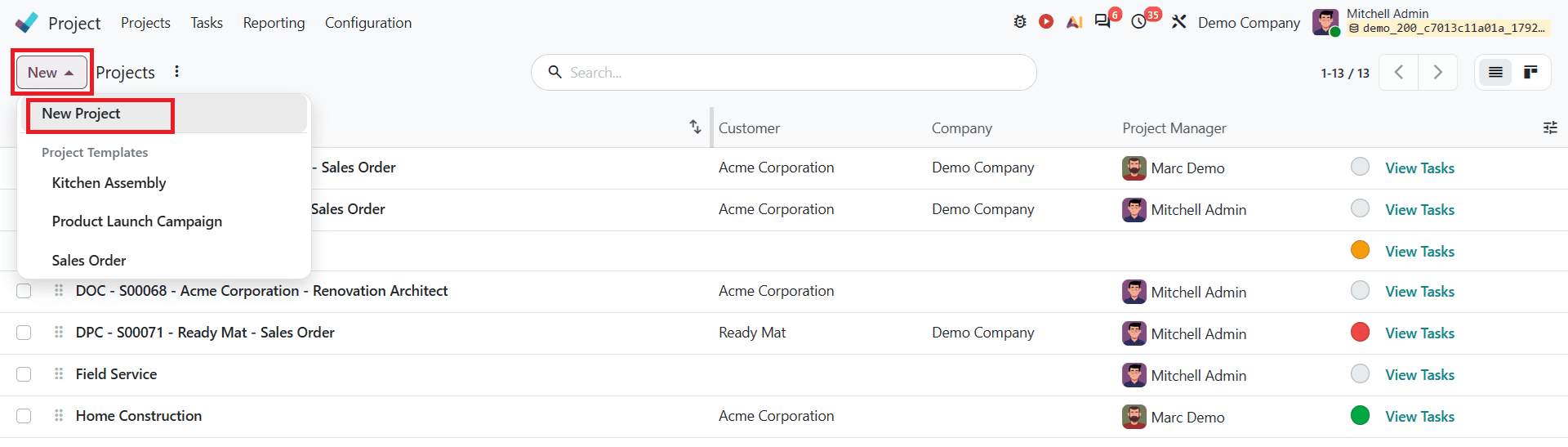The image size is (1568, 447).
Task: Click the red play recording icon
Action: tap(1046, 22)
